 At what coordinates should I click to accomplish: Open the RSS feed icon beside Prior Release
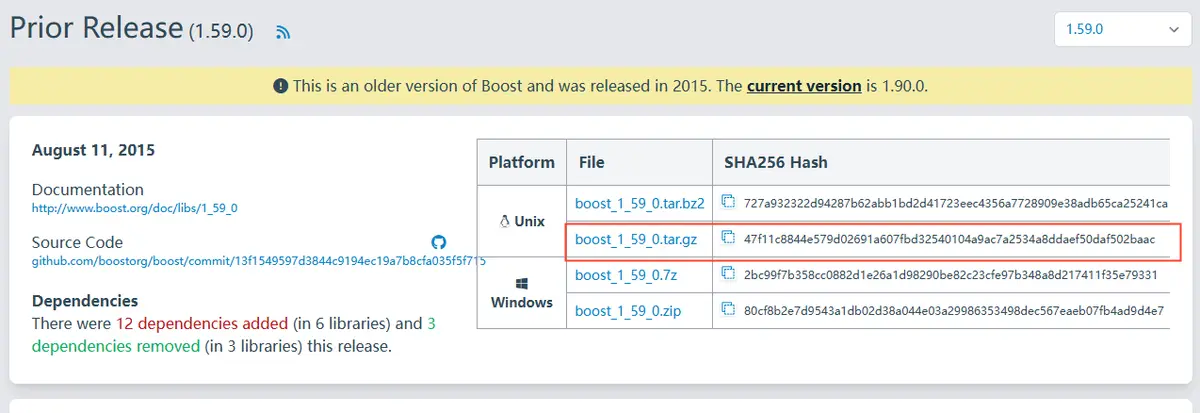[283, 32]
